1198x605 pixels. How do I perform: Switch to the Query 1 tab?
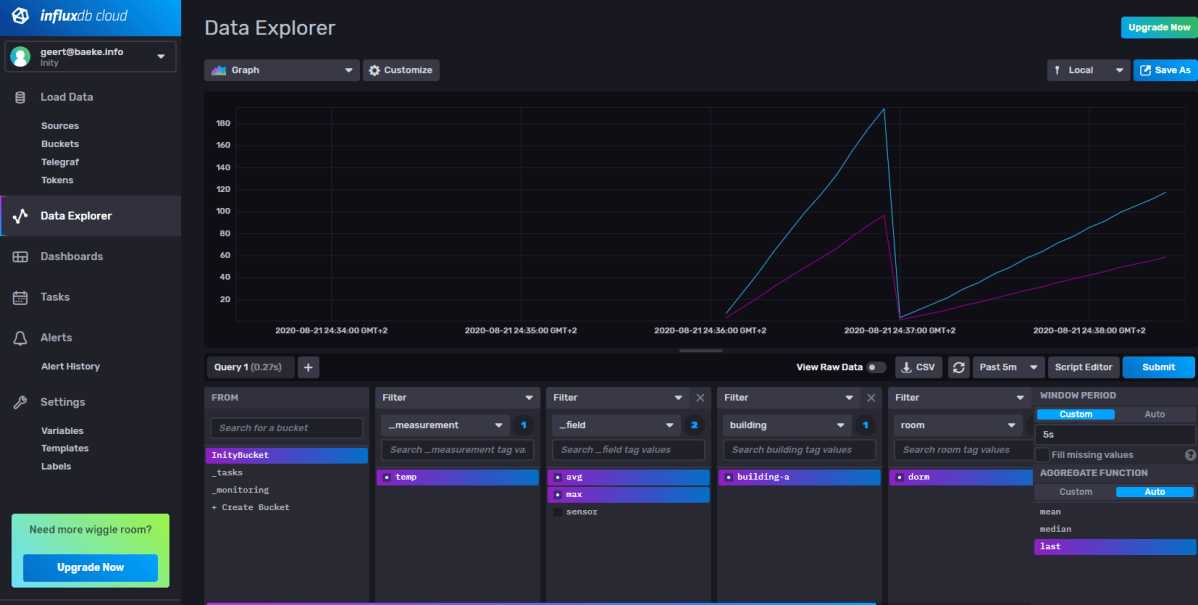(x=249, y=367)
